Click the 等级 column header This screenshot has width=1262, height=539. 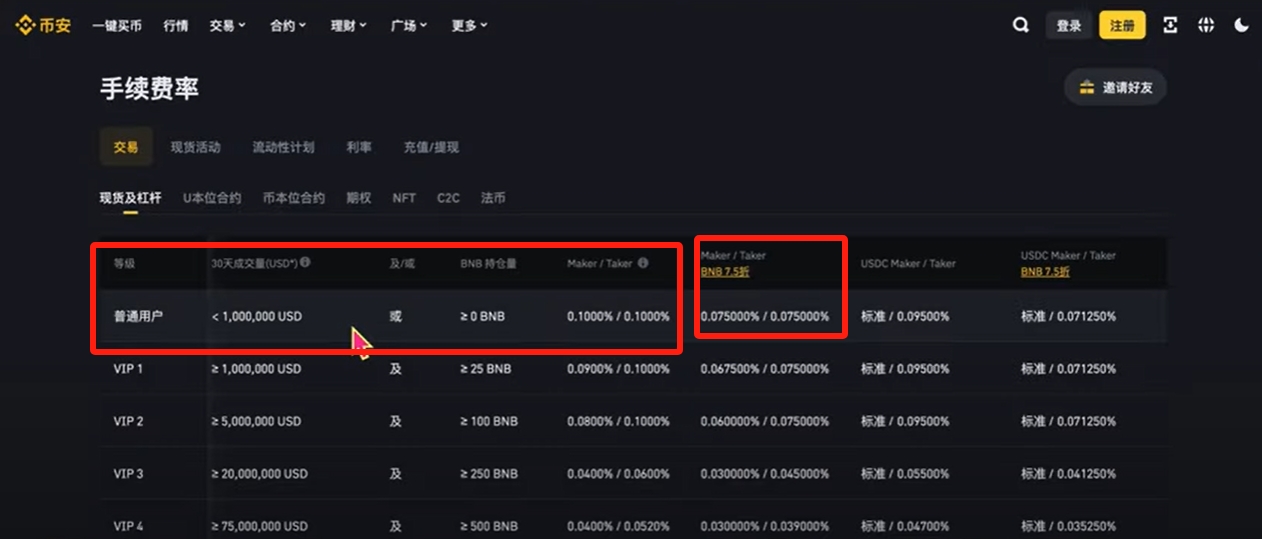(x=124, y=263)
